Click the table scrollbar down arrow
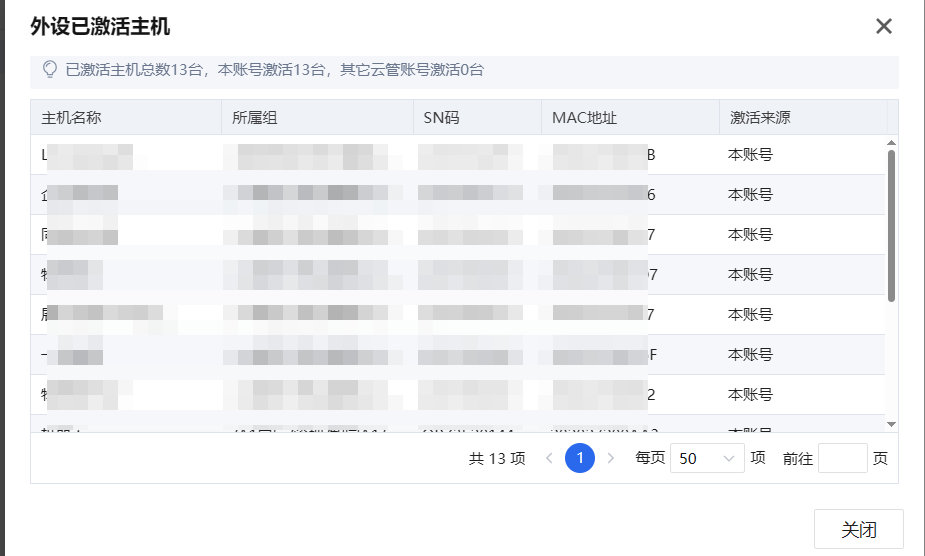925x556 pixels. click(891, 425)
